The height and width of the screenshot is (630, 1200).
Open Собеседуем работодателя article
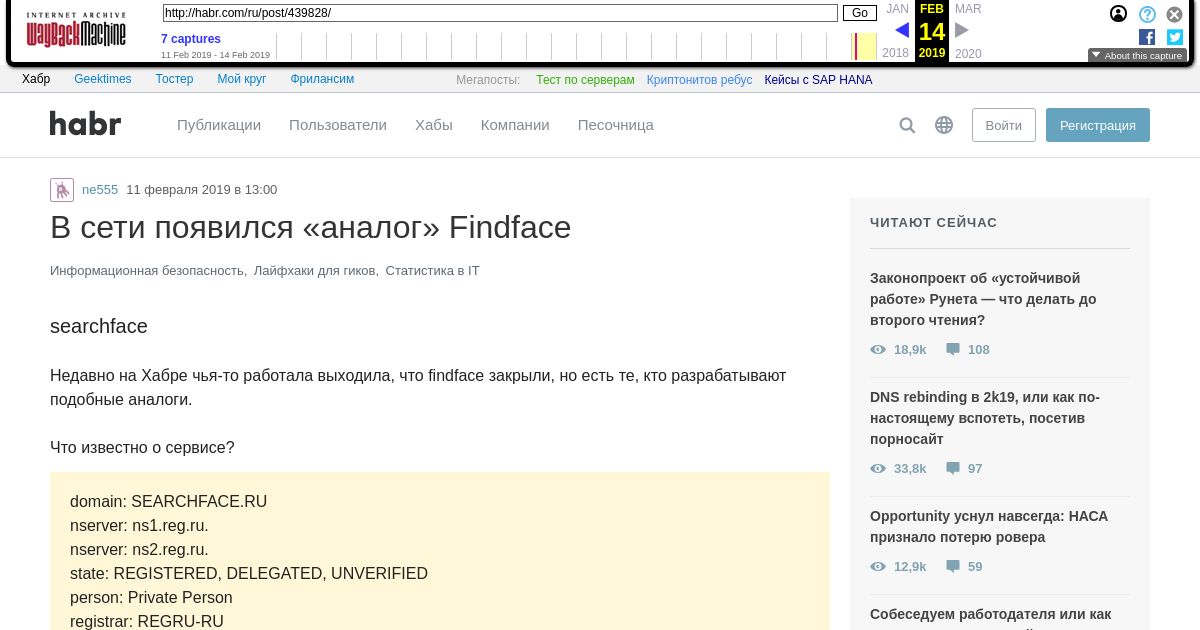990,614
